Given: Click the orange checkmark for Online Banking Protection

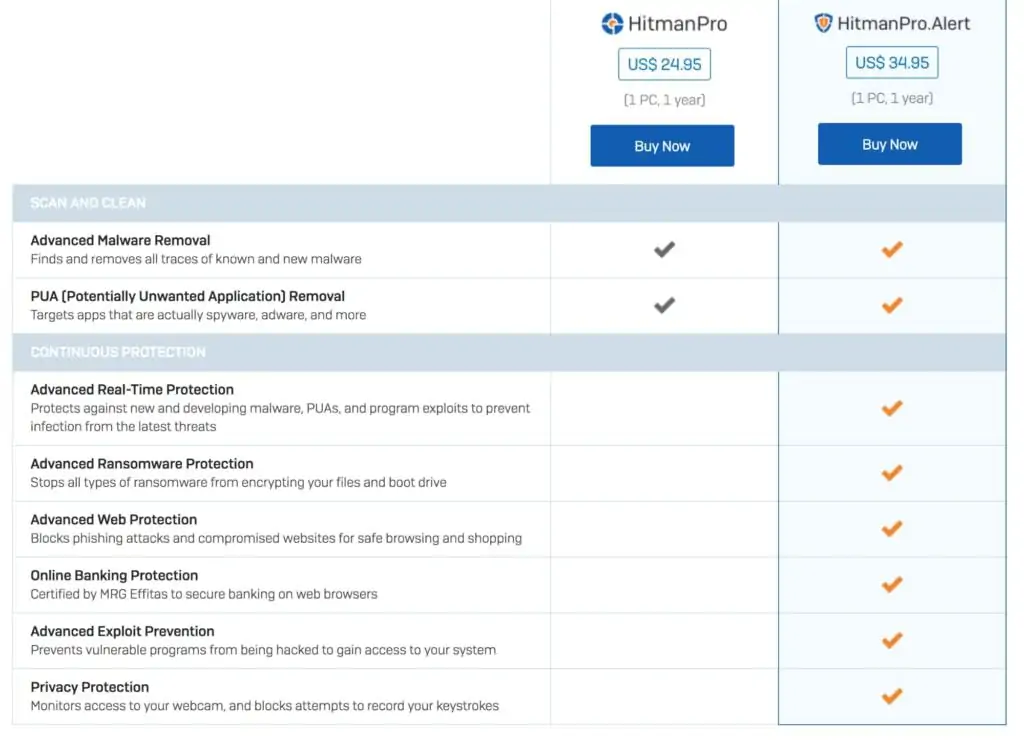Looking at the screenshot, I should (x=892, y=585).
